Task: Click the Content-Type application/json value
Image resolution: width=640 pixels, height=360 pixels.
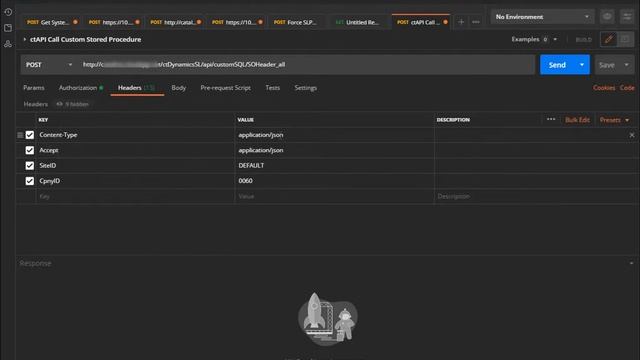Action: tap(335, 135)
